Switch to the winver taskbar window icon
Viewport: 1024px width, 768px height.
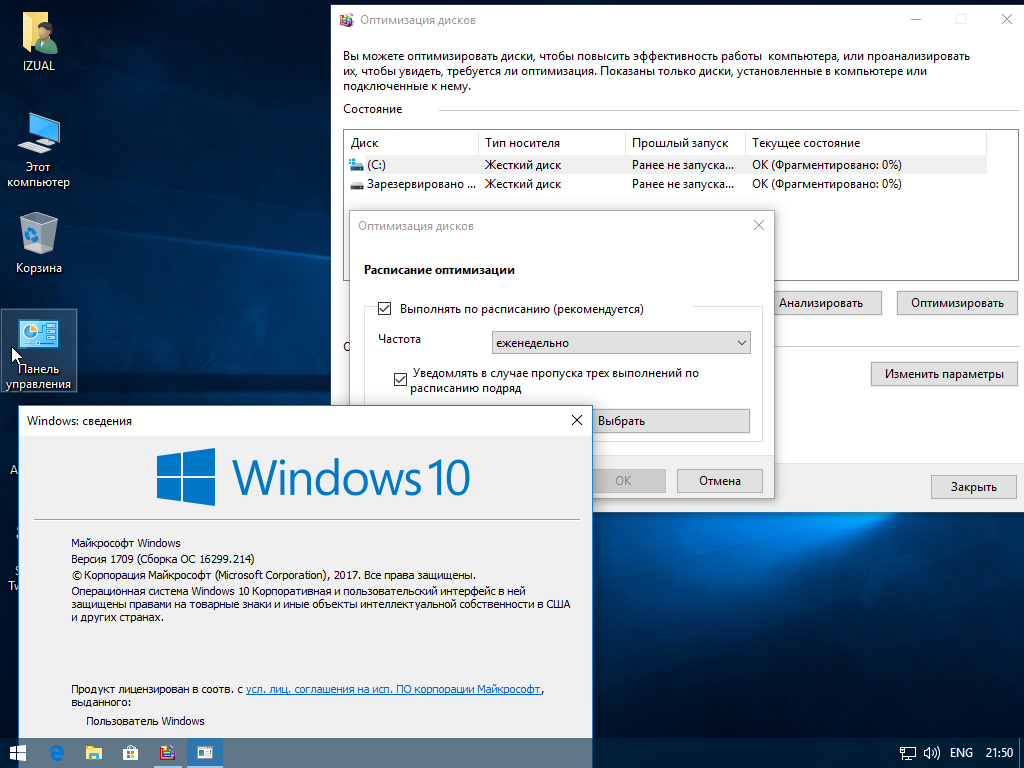205,753
